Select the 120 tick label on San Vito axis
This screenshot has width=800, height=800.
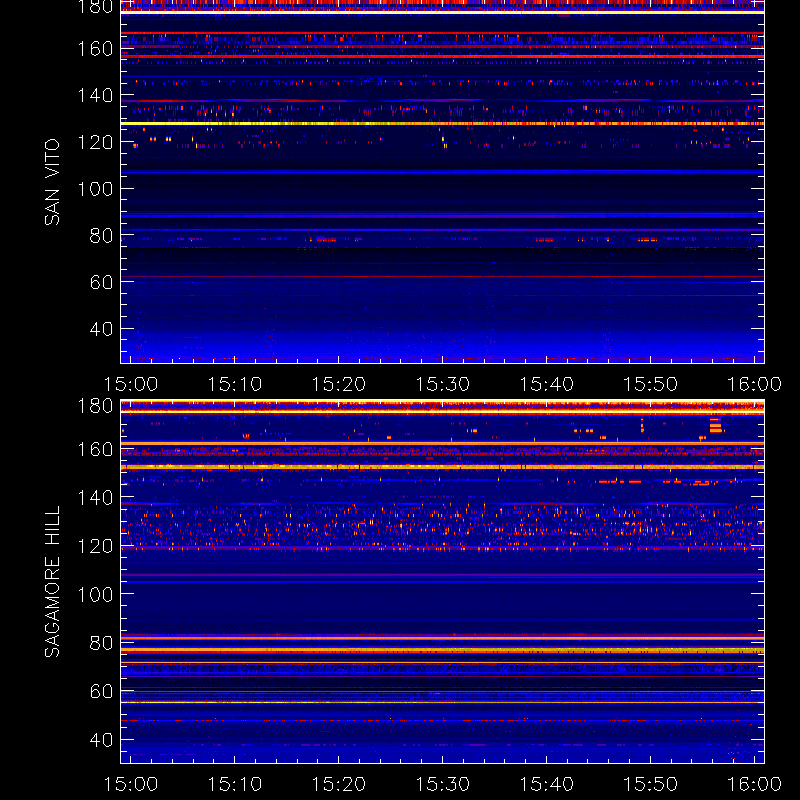pos(95,142)
